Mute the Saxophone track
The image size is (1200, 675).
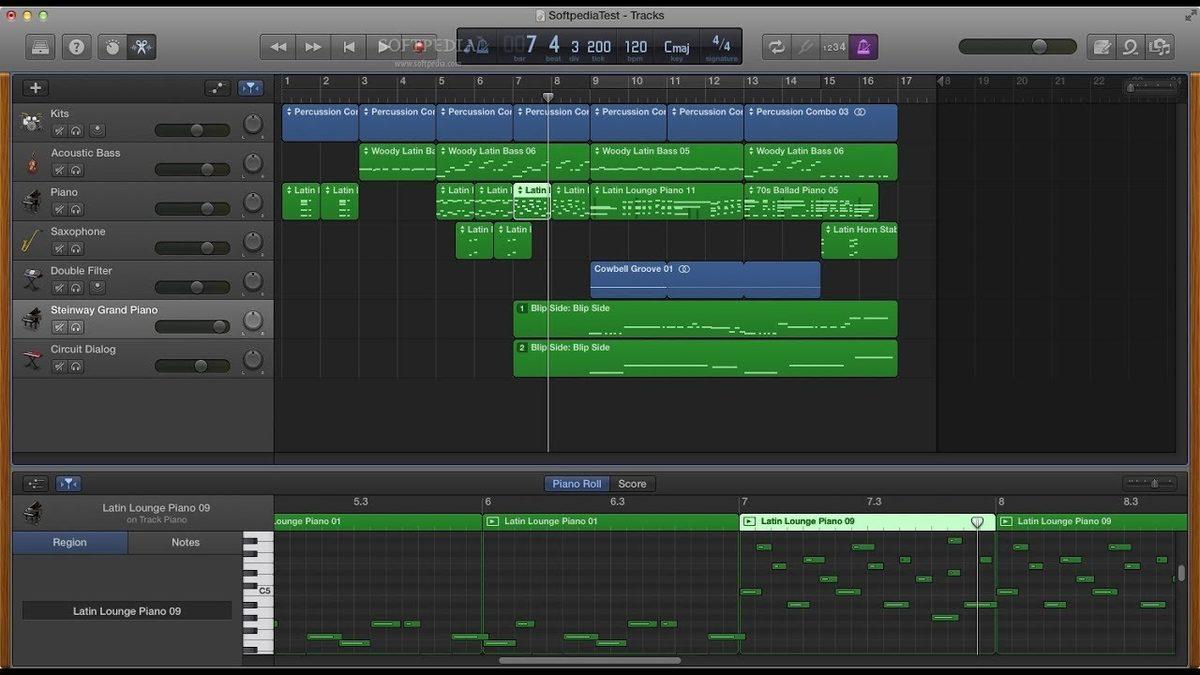[x=59, y=247]
